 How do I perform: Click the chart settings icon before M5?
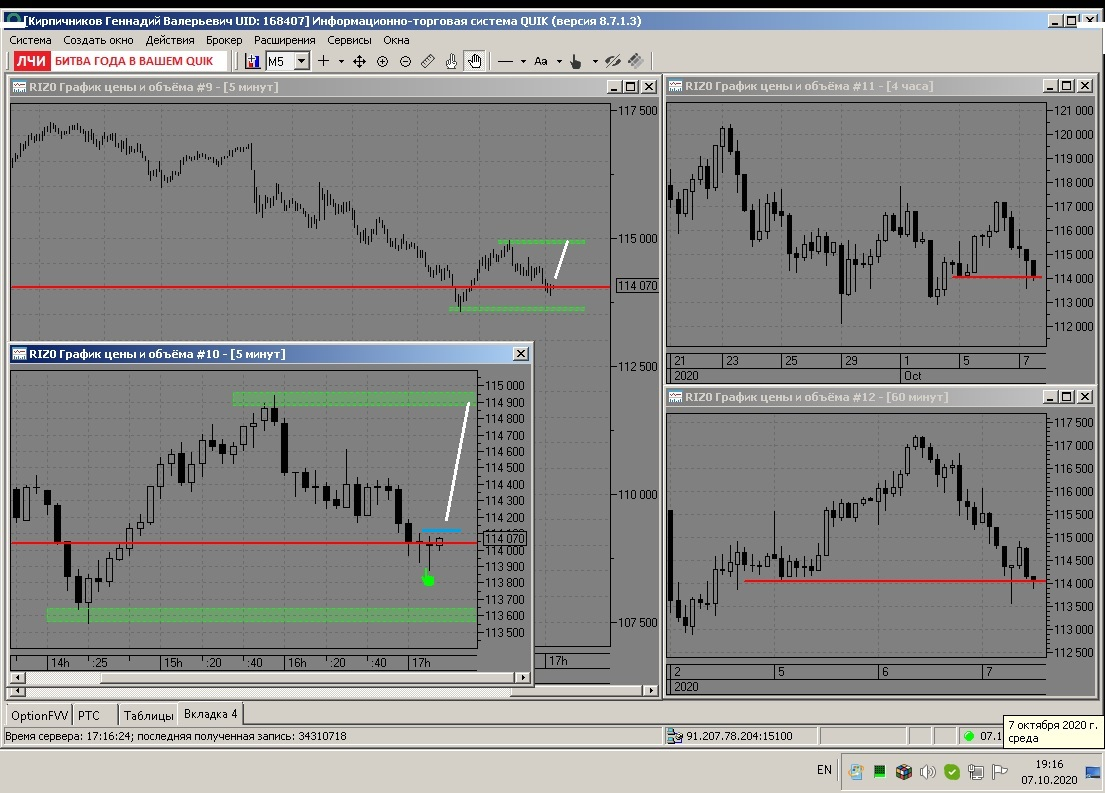coord(252,61)
